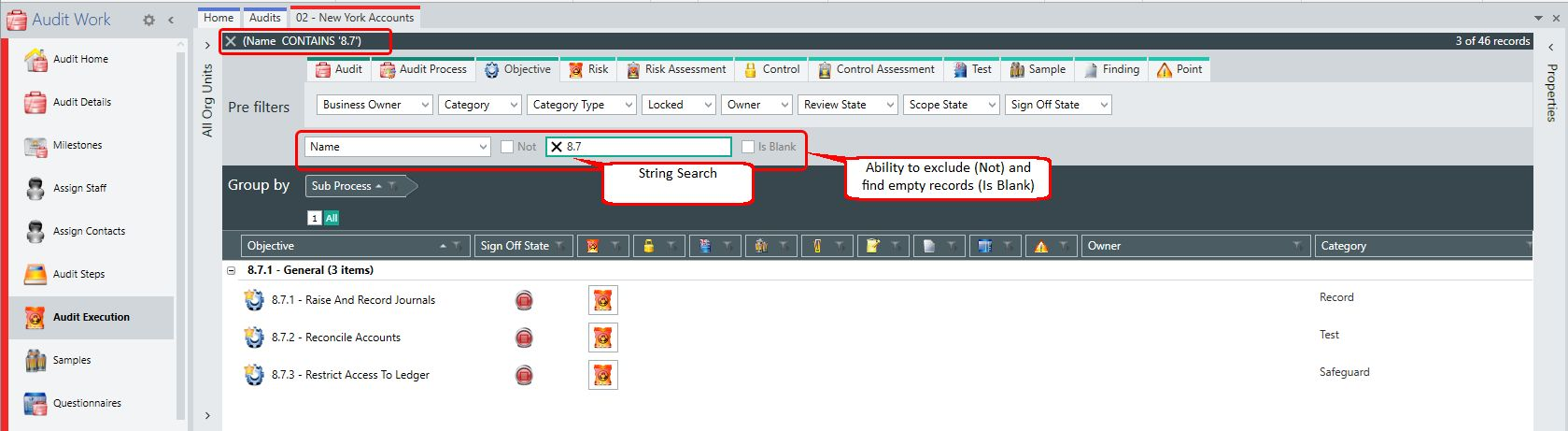Open Questionnaires sidebar item
Screen dimensions: 1568x431
pyautogui.click(x=87, y=403)
